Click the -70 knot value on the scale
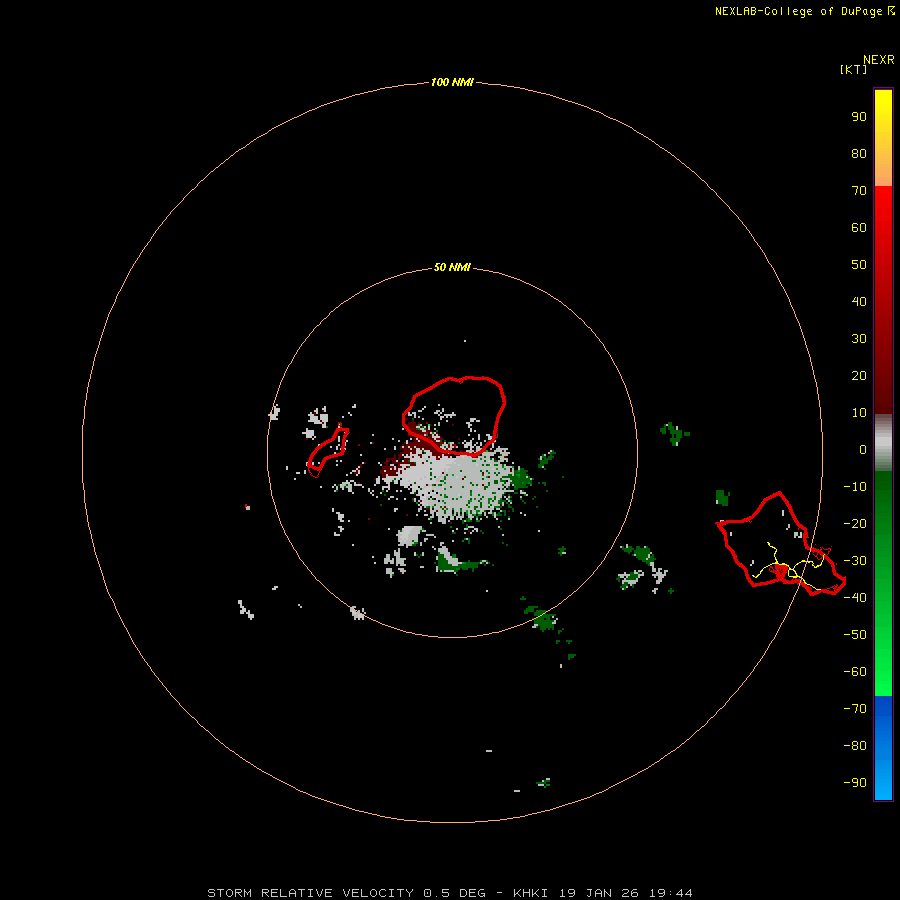This screenshot has height=900, width=900. [x=855, y=709]
